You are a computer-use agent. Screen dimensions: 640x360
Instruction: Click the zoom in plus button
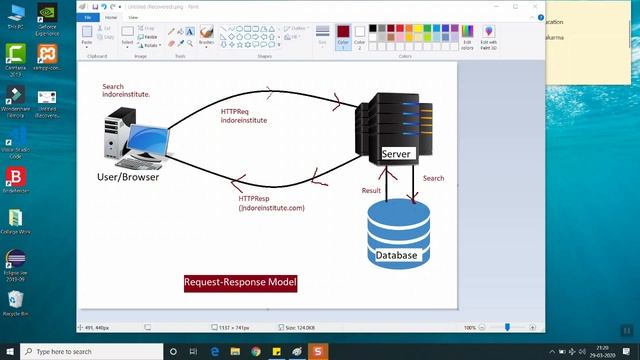point(532,327)
